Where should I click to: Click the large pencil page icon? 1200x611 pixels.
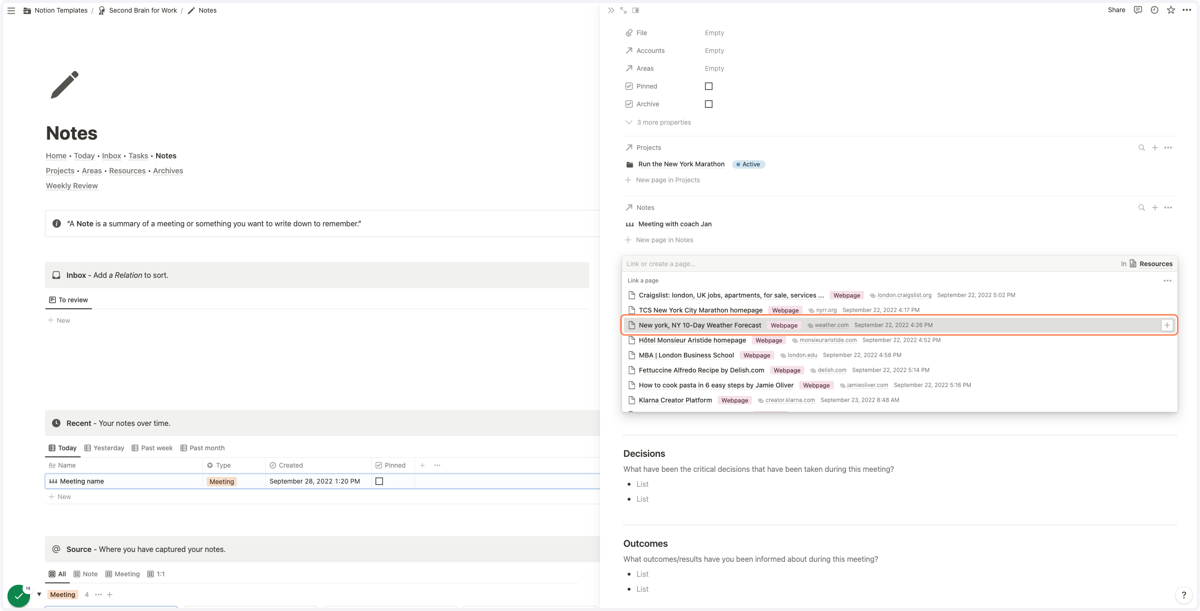pos(65,85)
